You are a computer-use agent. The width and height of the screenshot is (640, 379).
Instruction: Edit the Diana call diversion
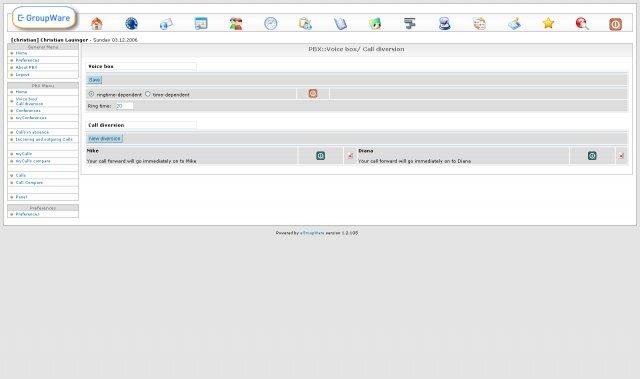pyautogui.click(x=592, y=155)
